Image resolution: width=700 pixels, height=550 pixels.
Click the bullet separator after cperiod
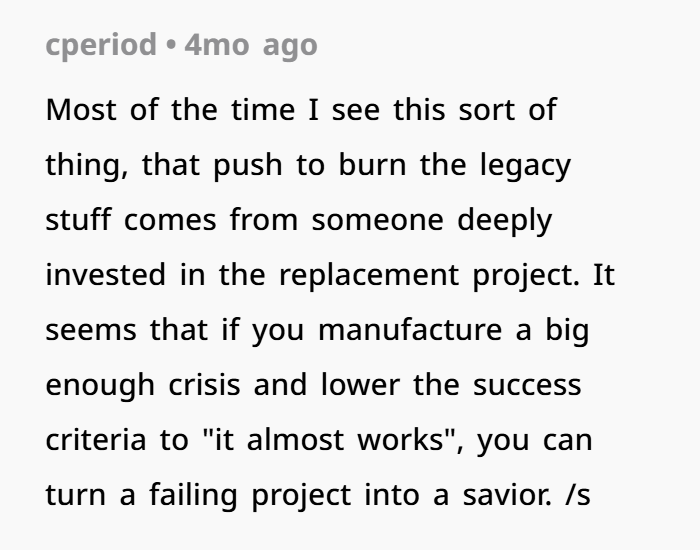[x=171, y=45]
